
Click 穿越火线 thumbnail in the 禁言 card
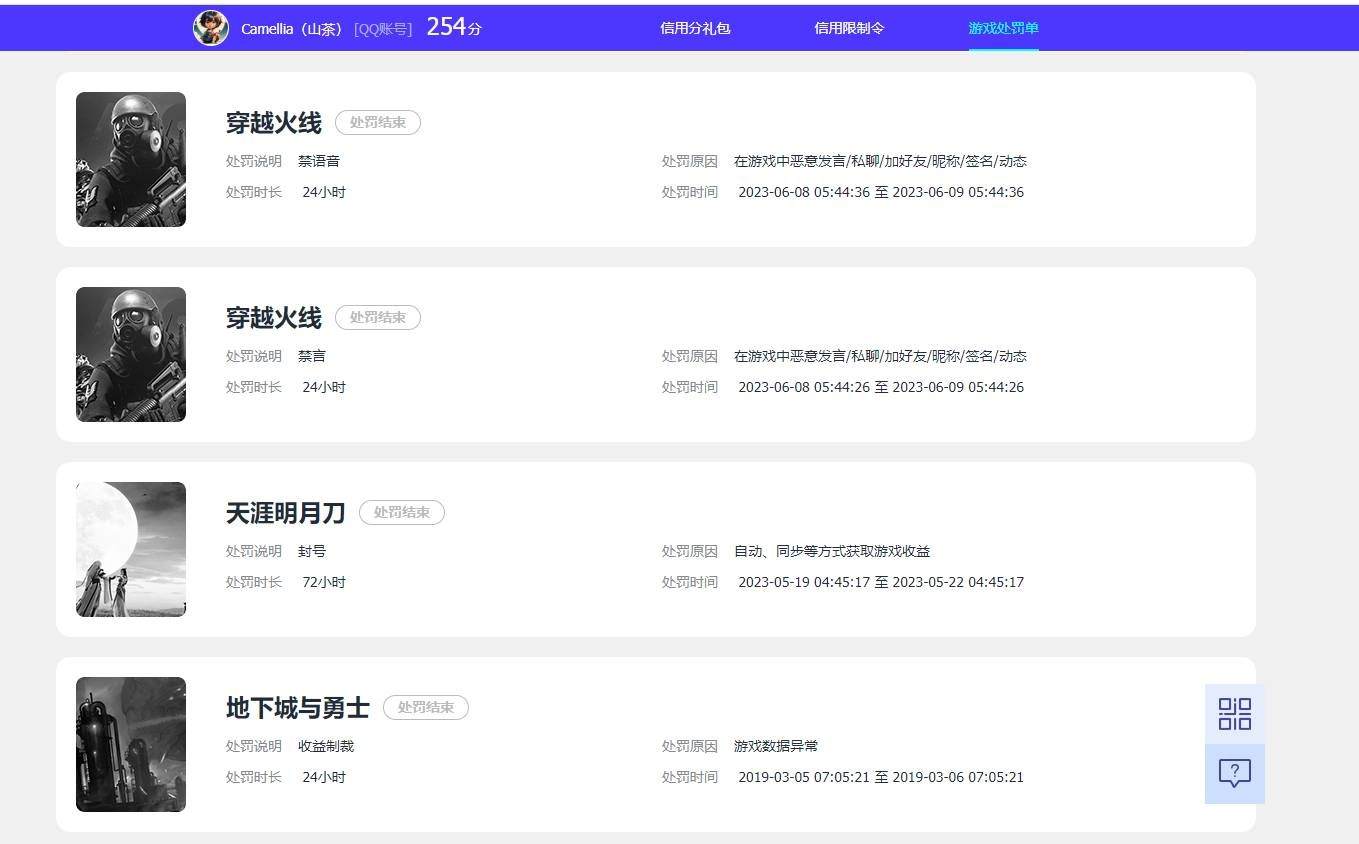(131, 354)
